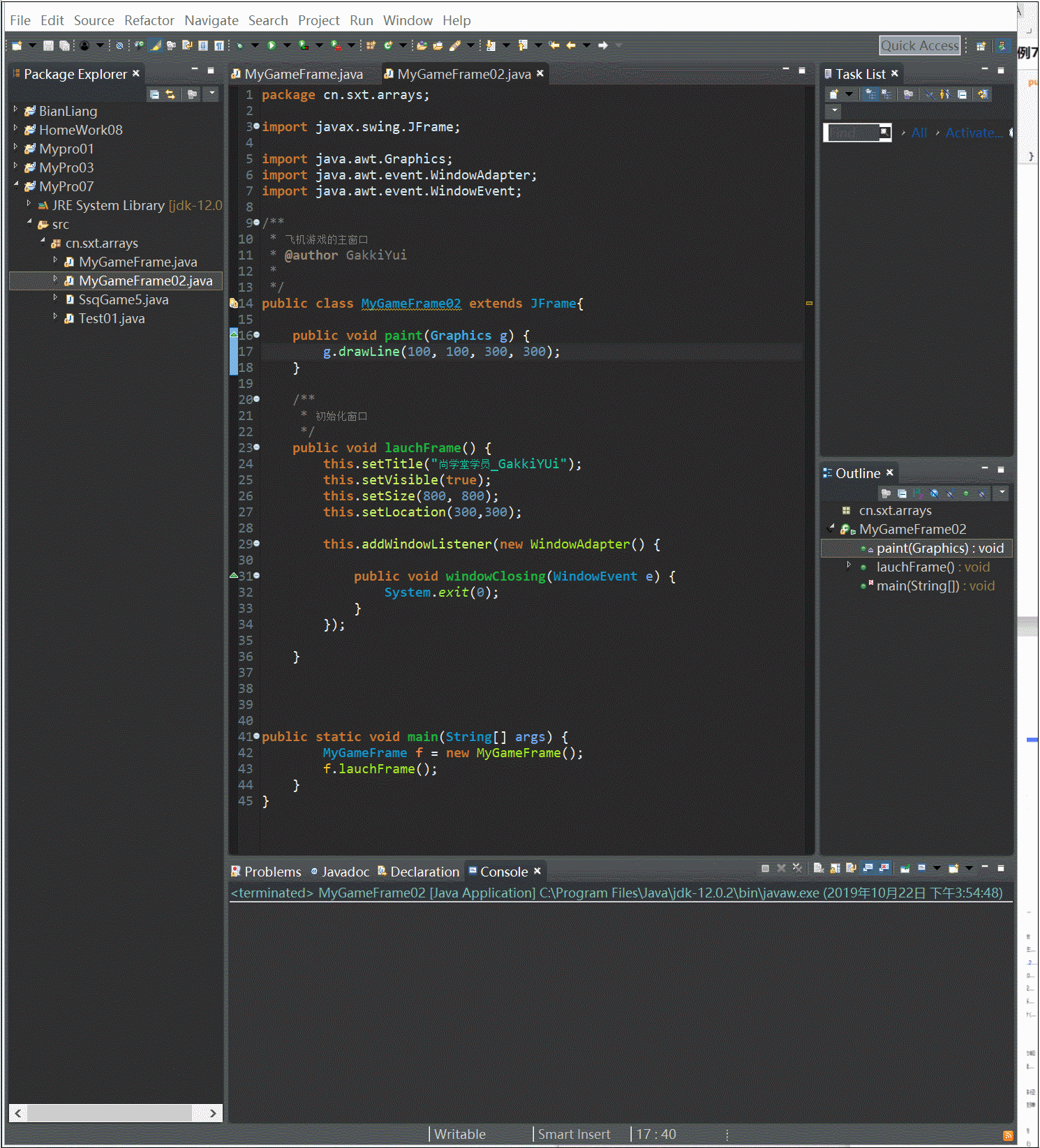Click Collapse All icon in Task List toolbar

963,94
